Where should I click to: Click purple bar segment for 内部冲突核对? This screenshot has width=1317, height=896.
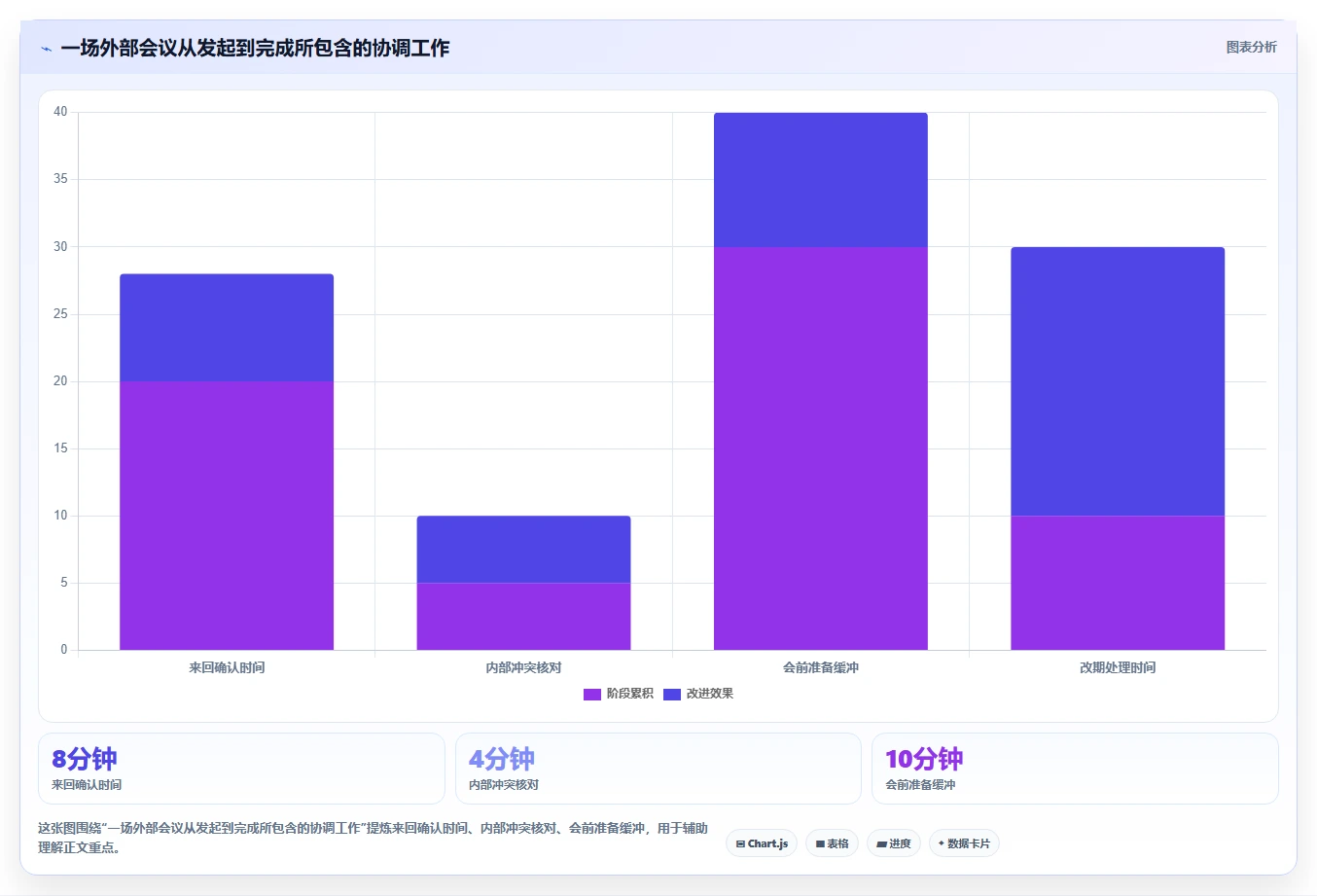click(523, 616)
